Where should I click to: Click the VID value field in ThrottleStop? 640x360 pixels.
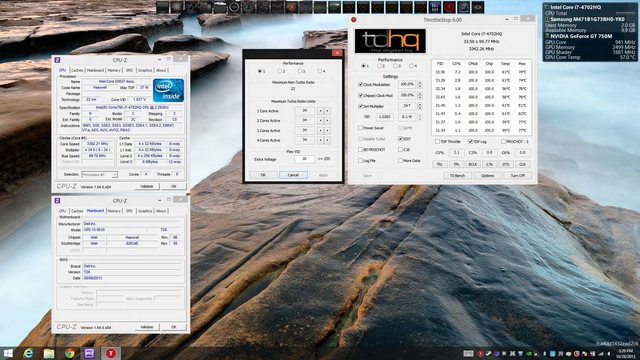[x=384, y=117]
